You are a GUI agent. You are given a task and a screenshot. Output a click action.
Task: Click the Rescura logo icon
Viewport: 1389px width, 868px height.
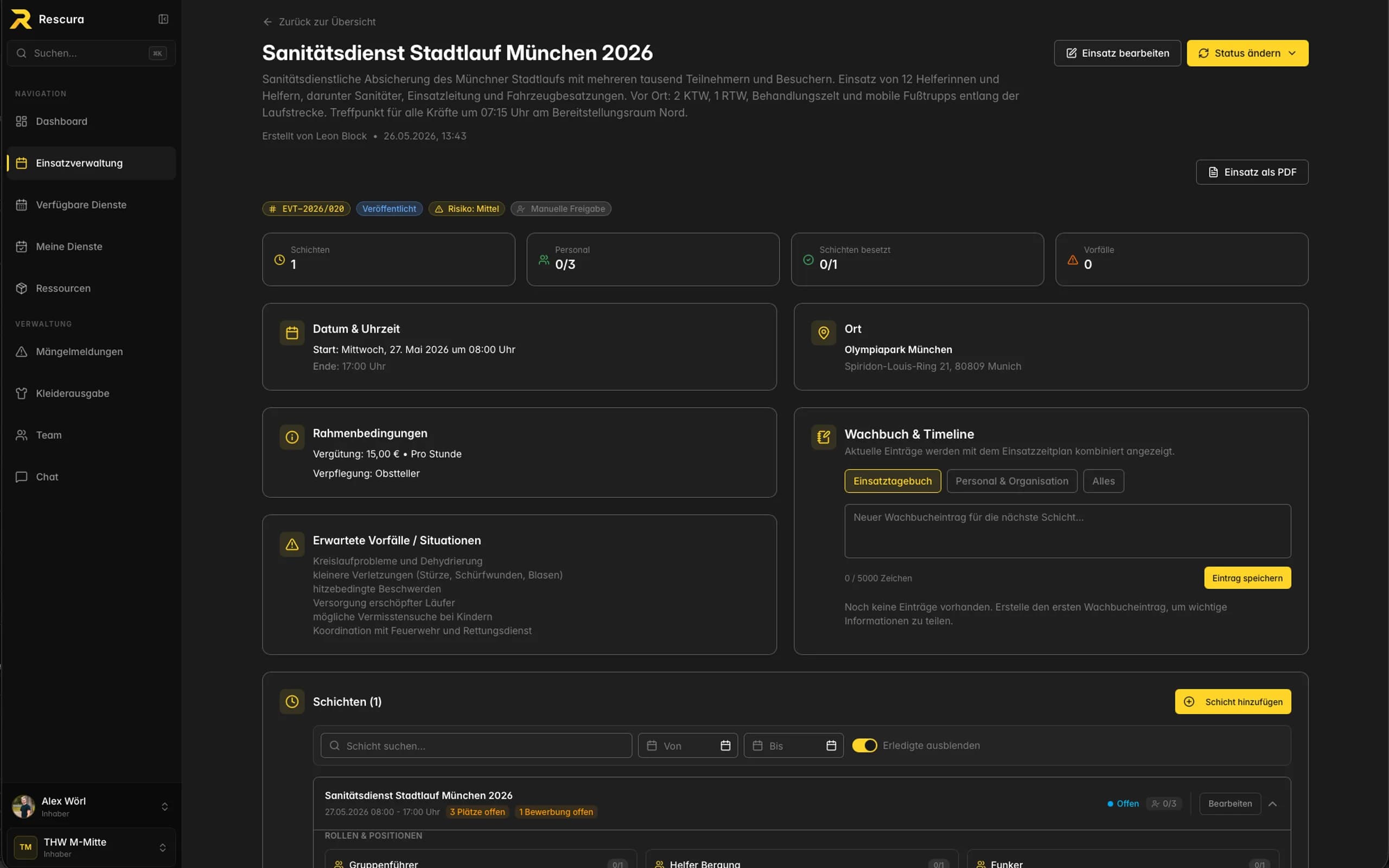tap(21, 19)
